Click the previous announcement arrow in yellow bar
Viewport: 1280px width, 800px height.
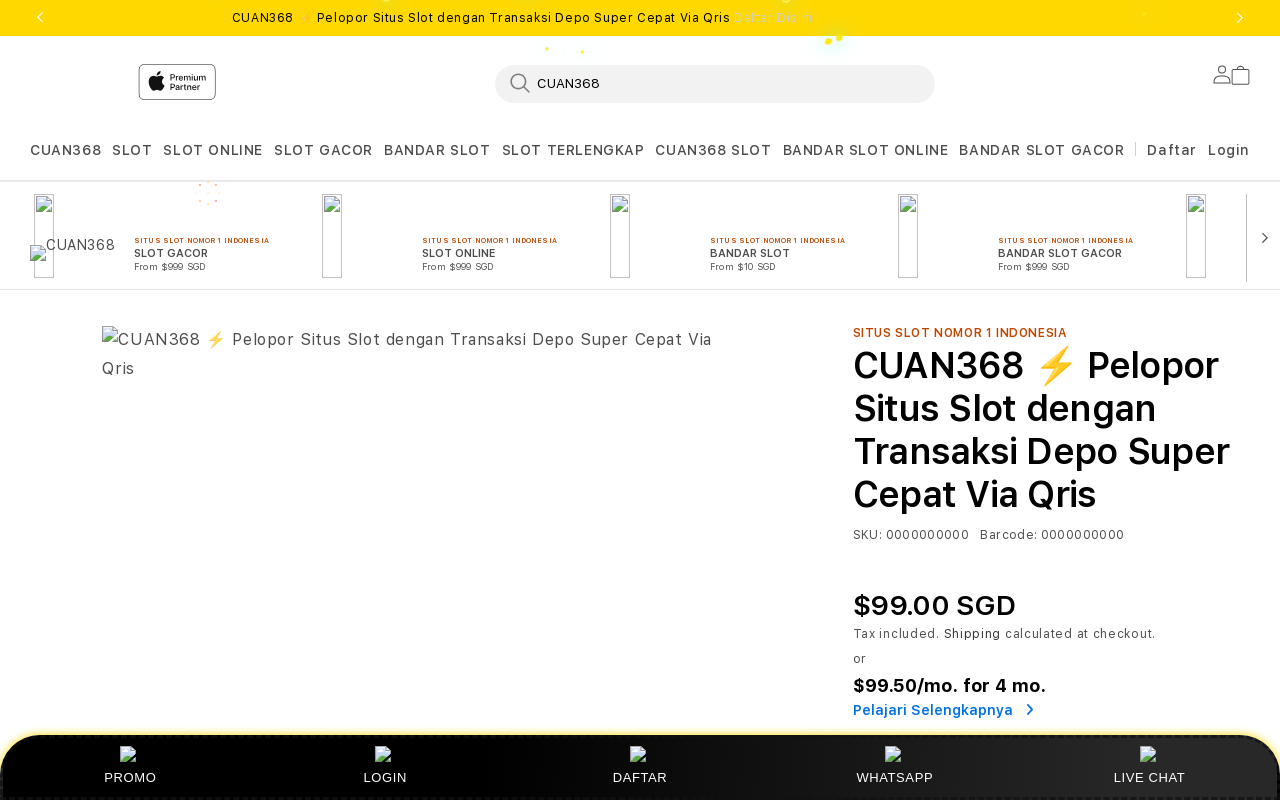coord(40,17)
